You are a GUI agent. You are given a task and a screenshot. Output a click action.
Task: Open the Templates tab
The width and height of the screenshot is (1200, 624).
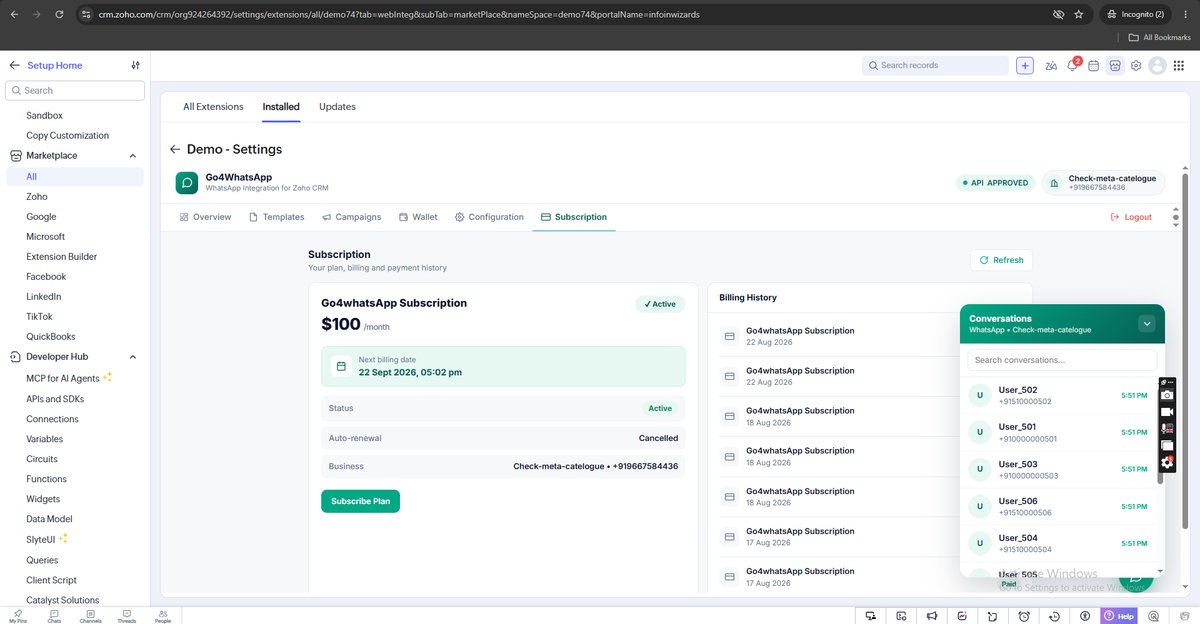[x=276, y=217]
